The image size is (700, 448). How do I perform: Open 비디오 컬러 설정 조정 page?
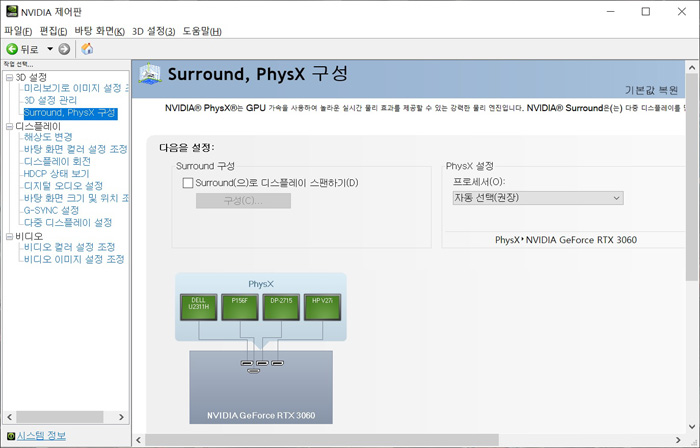[69, 247]
